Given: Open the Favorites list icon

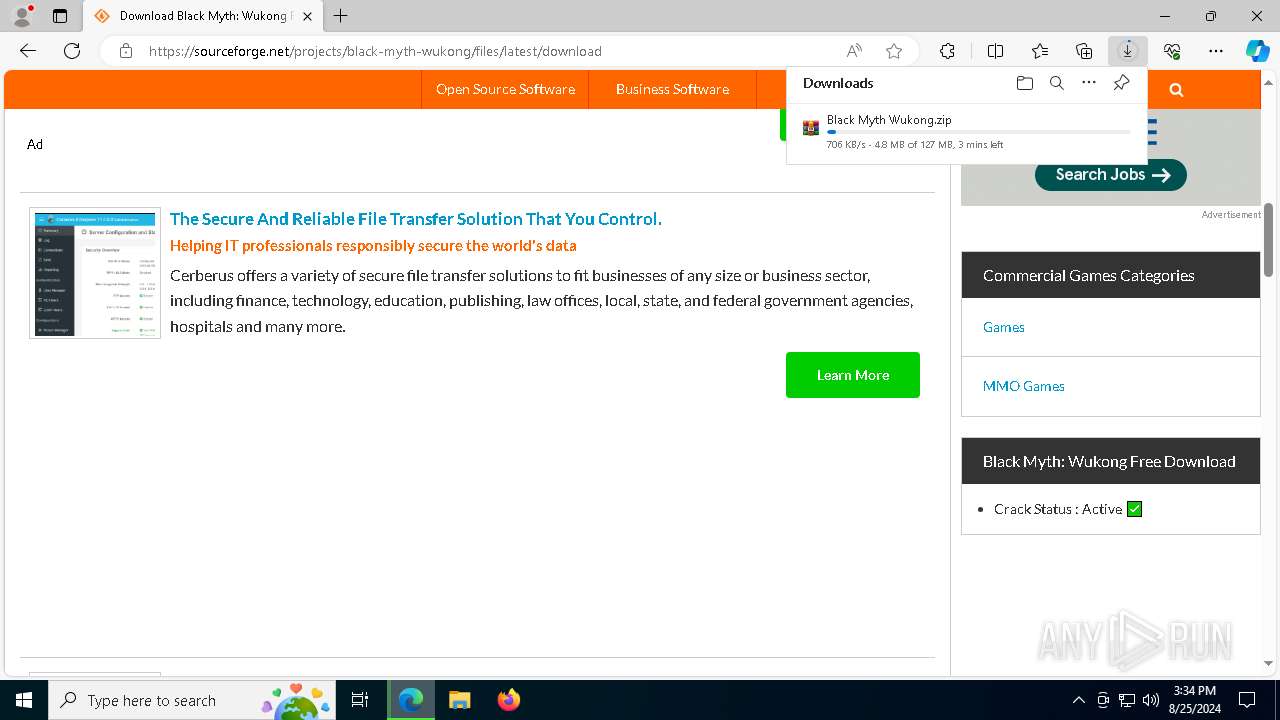Looking at the screenshot, I should 1040,51.
